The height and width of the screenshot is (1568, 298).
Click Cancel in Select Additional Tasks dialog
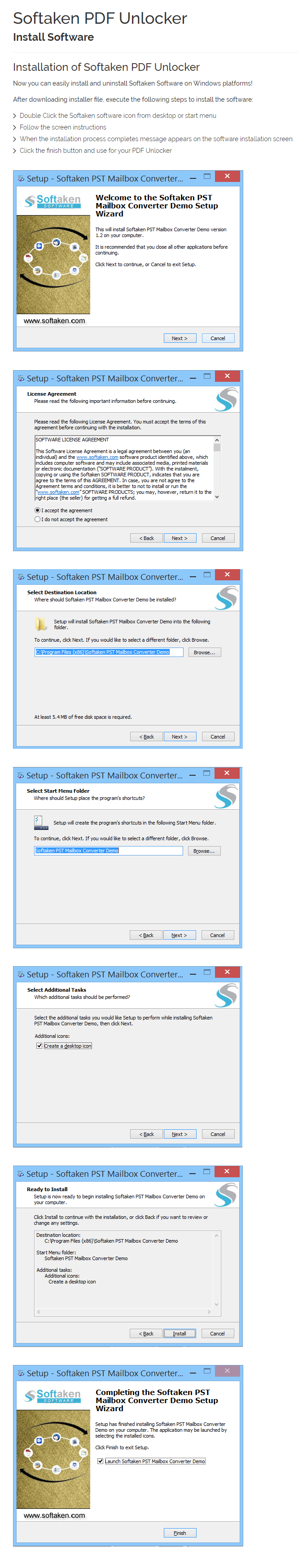218,1134
